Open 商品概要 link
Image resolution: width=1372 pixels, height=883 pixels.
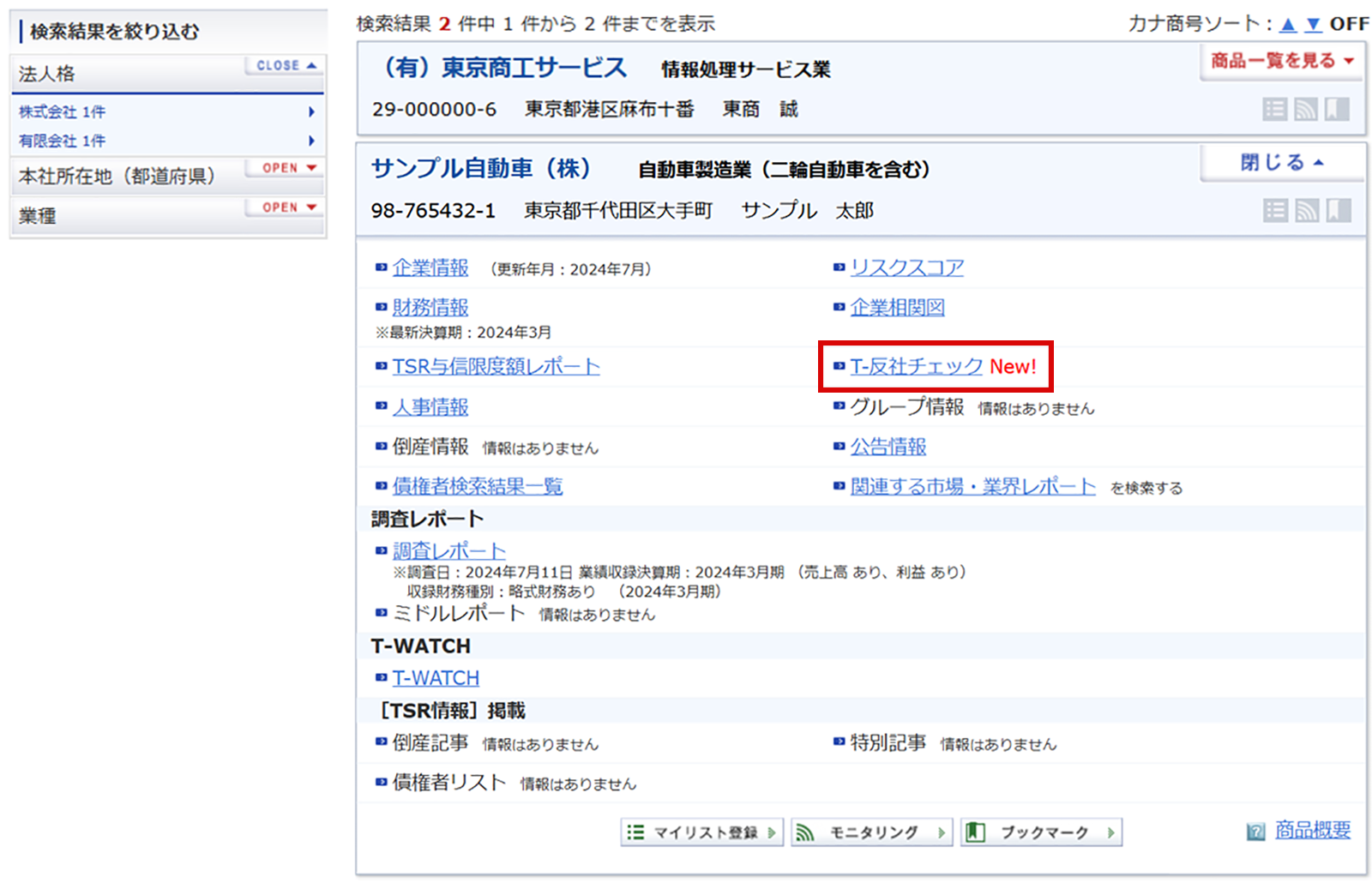tap(1313, 830)
